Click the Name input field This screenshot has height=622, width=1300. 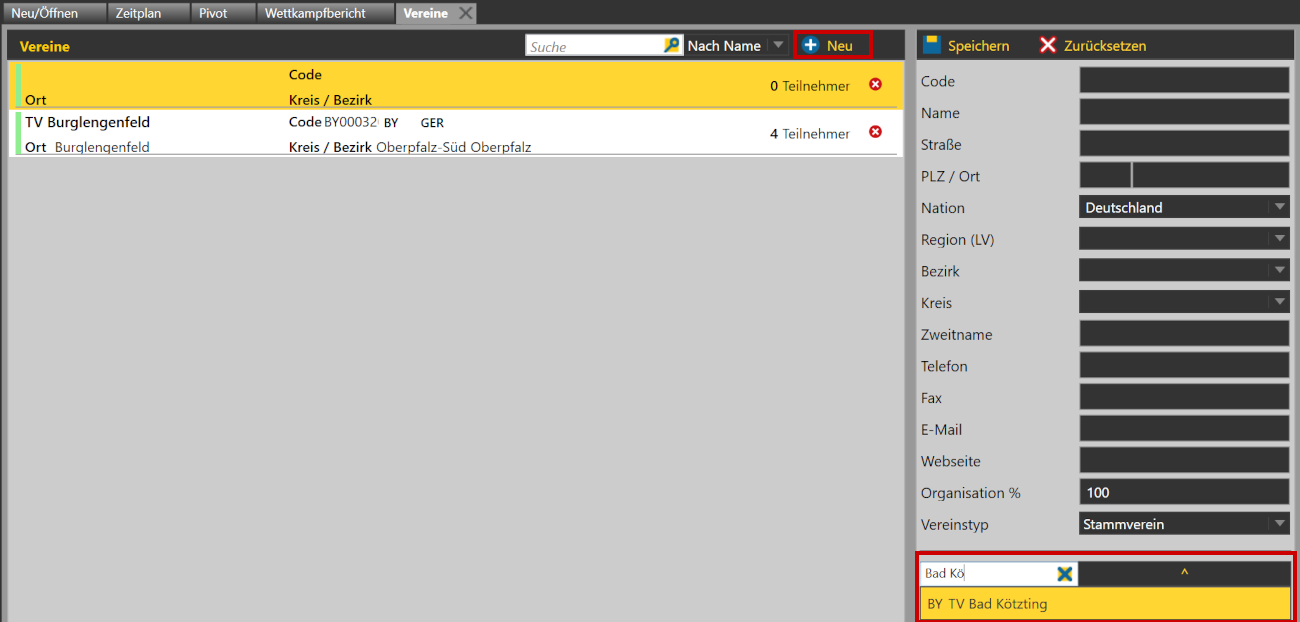pyautogui.click(x=1185, y=112)
